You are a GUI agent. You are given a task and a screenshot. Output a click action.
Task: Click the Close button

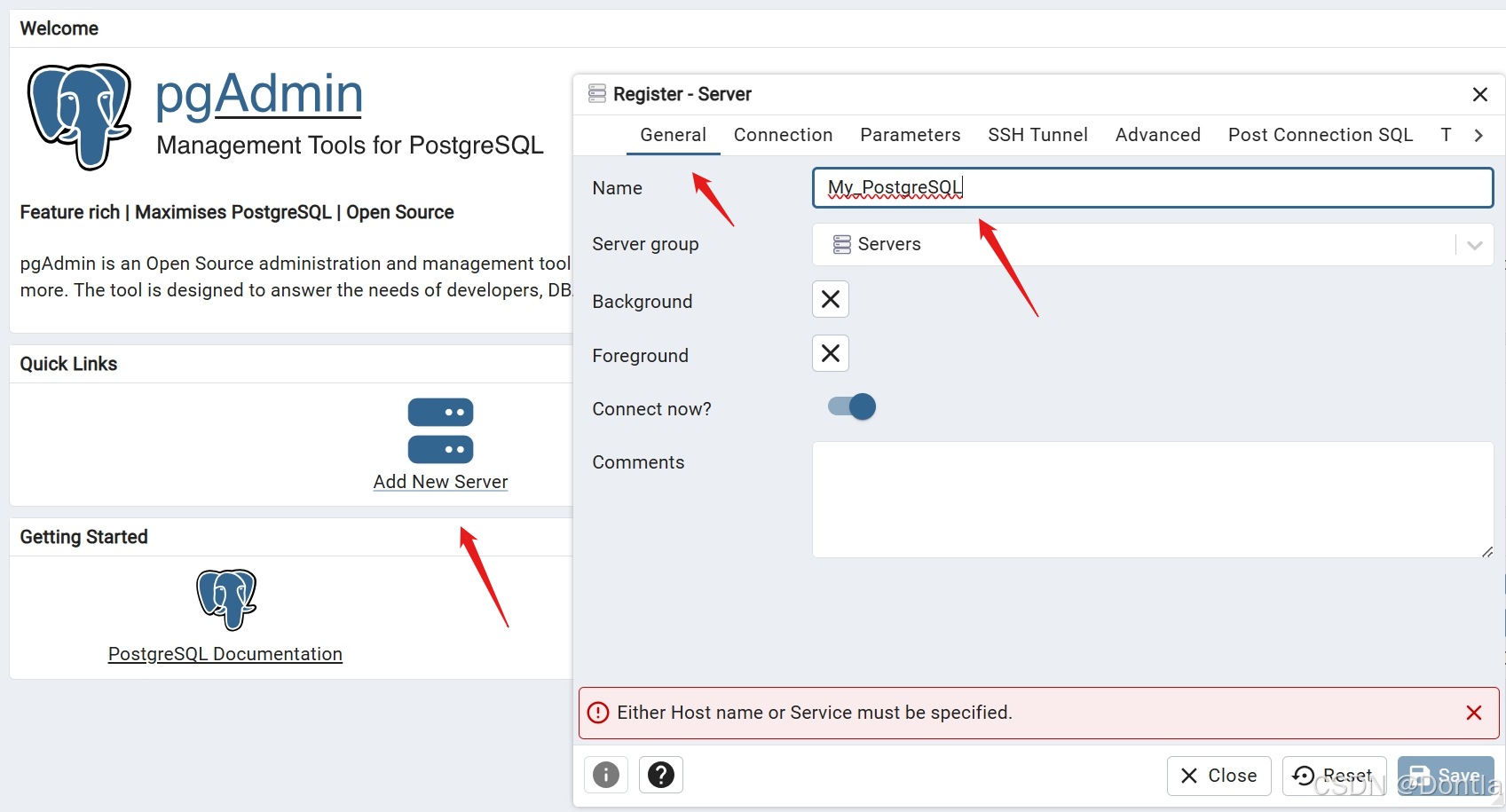pos(1218,776)
